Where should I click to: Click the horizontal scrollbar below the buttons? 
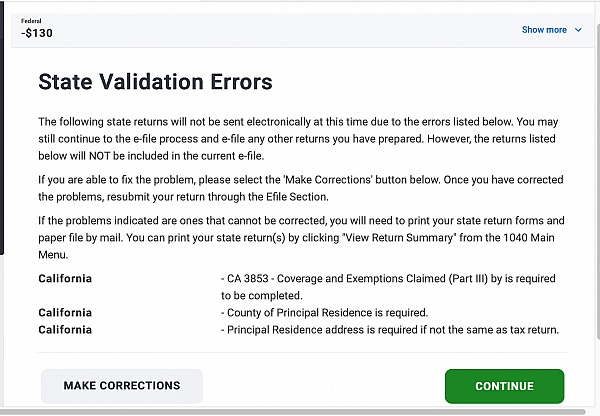[x=300, y=411]
